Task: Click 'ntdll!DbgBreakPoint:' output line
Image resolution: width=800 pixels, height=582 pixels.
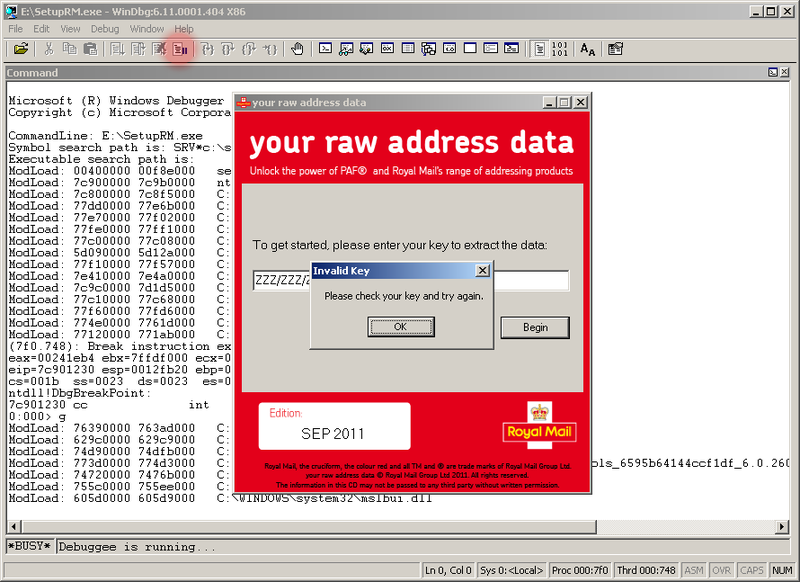Action: point(80,393)
